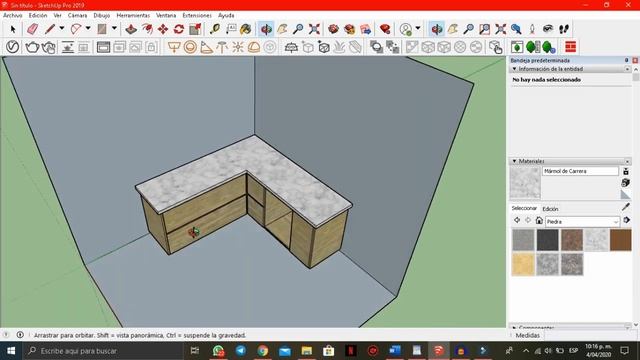Add a V-Ray sphere light
The width and height of the screenshot is (640, 360).
[190, 47]
